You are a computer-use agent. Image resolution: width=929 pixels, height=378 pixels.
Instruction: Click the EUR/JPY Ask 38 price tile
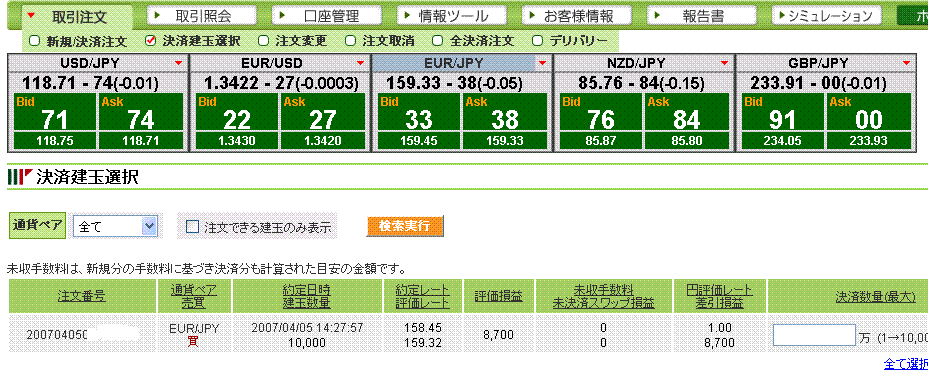[505, 113]
